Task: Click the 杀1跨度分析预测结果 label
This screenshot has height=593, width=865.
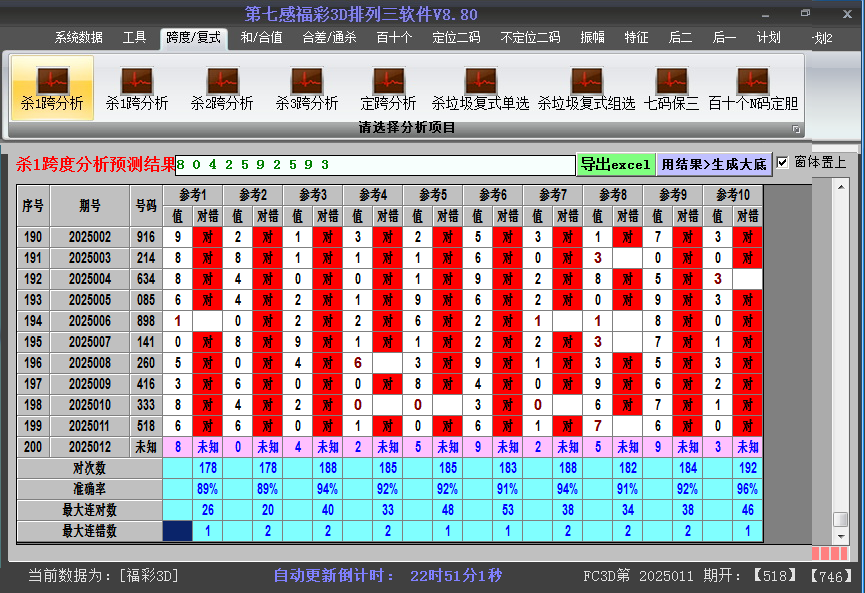Action: click(x=95, y=164)
